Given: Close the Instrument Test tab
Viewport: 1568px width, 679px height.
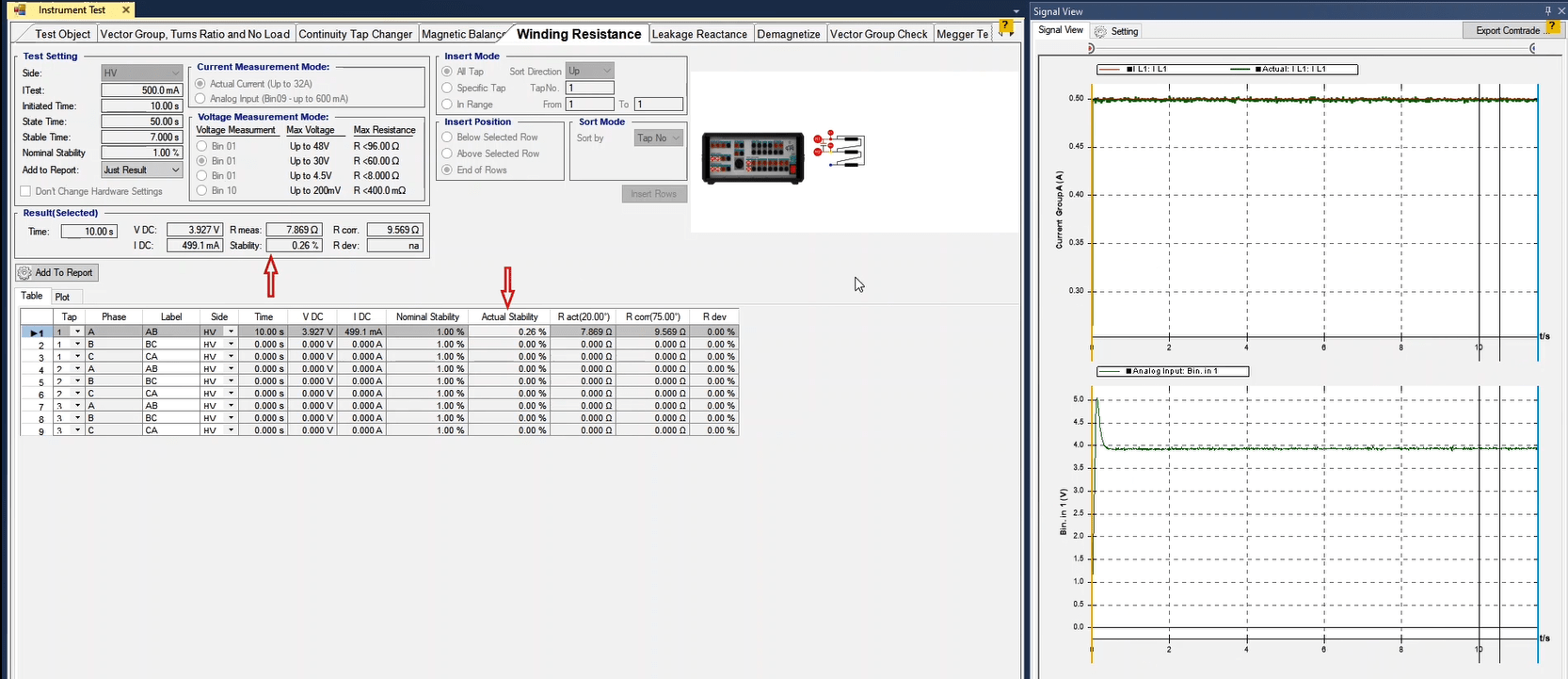Looking at the screenshot, I should pos(126,9).
